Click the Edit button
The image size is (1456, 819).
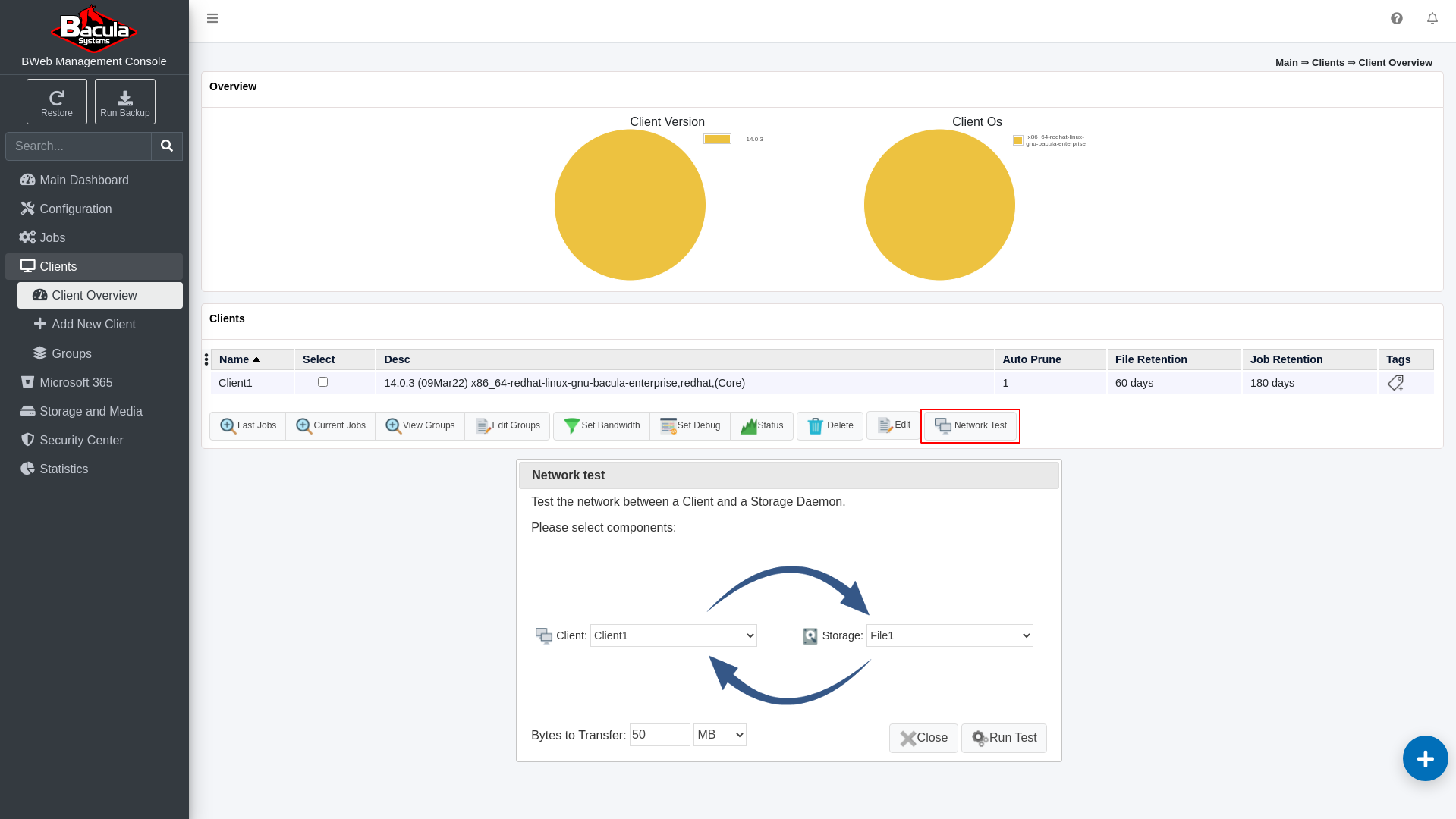(894, 425)
